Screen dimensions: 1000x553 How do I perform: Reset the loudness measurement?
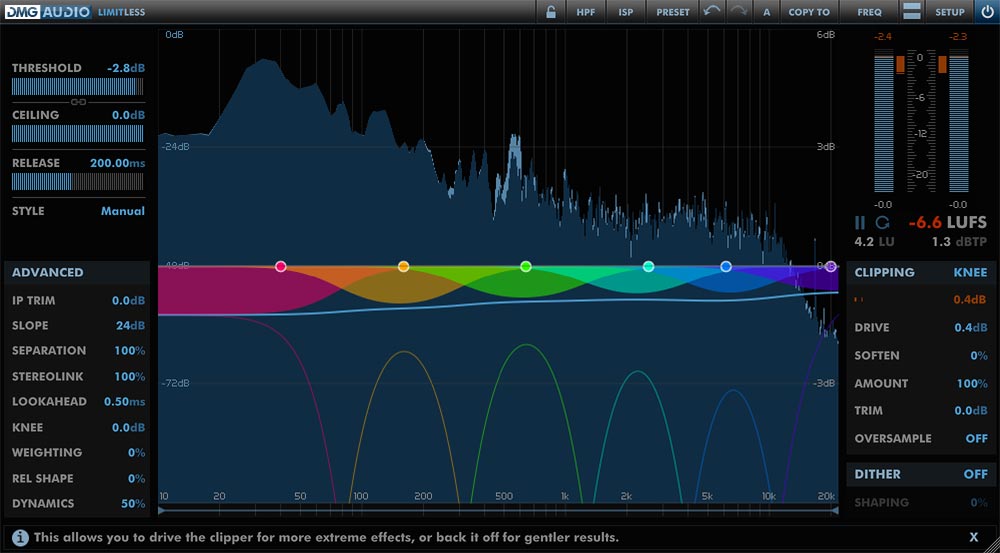(x=882, y=223)
